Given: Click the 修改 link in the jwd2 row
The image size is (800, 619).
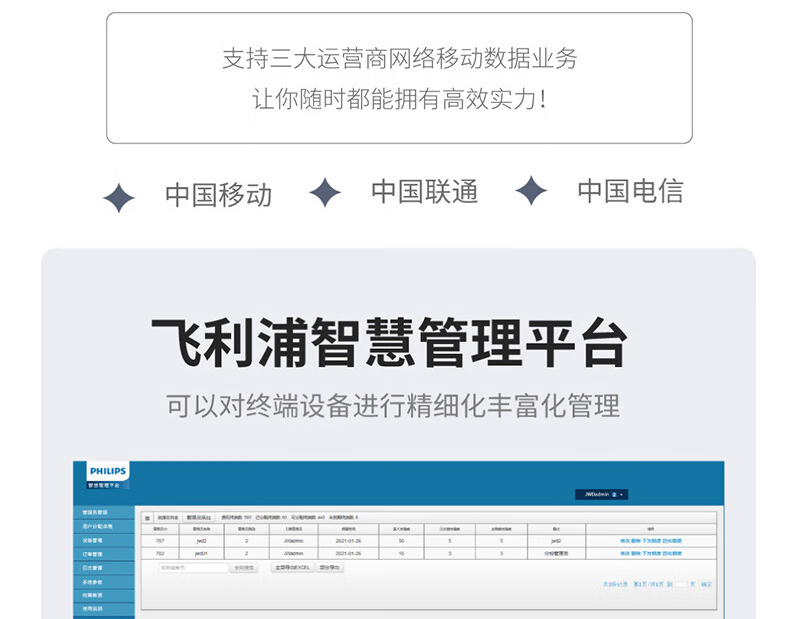Looking at the screenshot, I should click(625, 540).
